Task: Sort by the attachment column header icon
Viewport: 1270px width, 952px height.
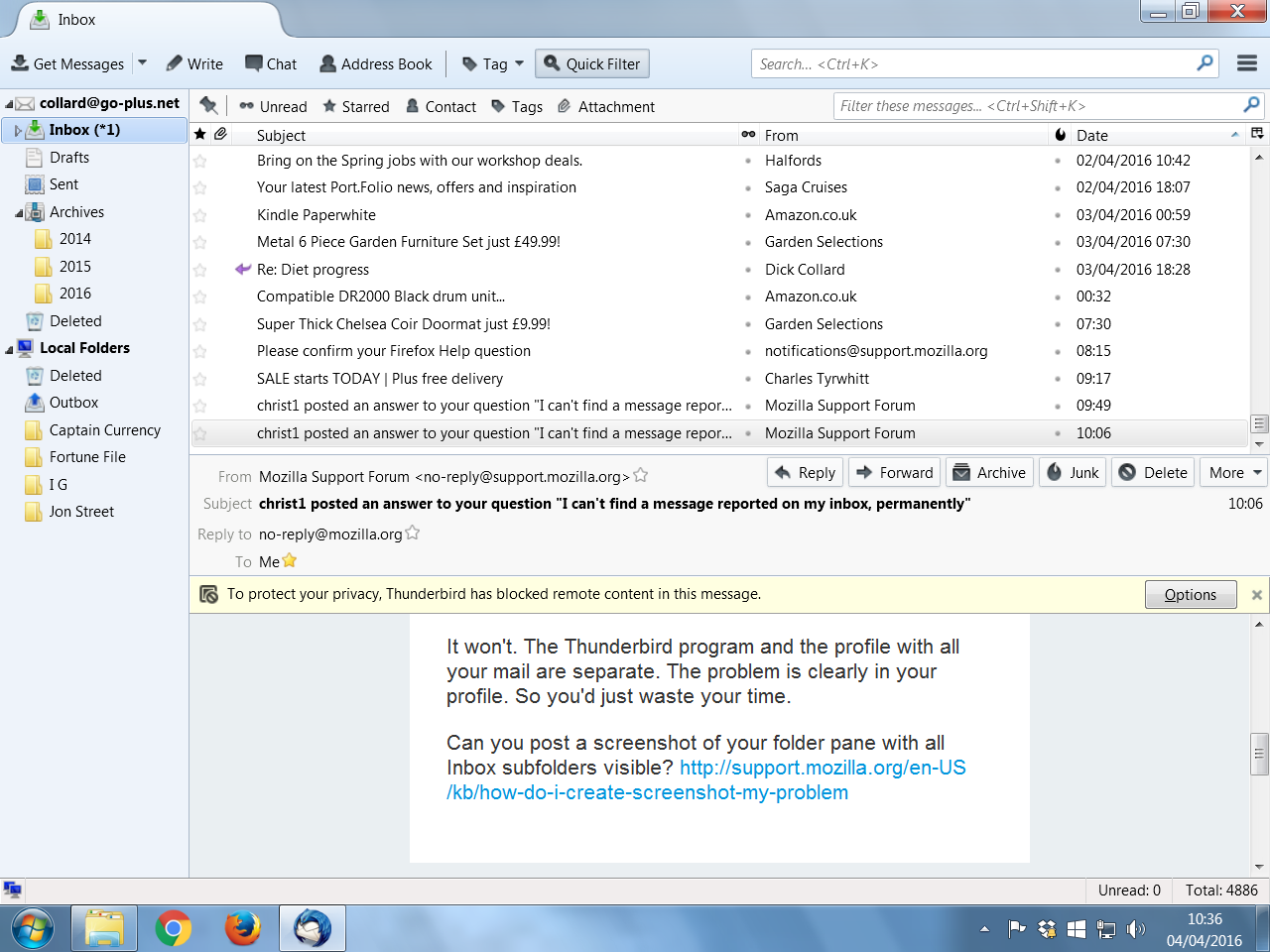Action: tap(220, 134)
